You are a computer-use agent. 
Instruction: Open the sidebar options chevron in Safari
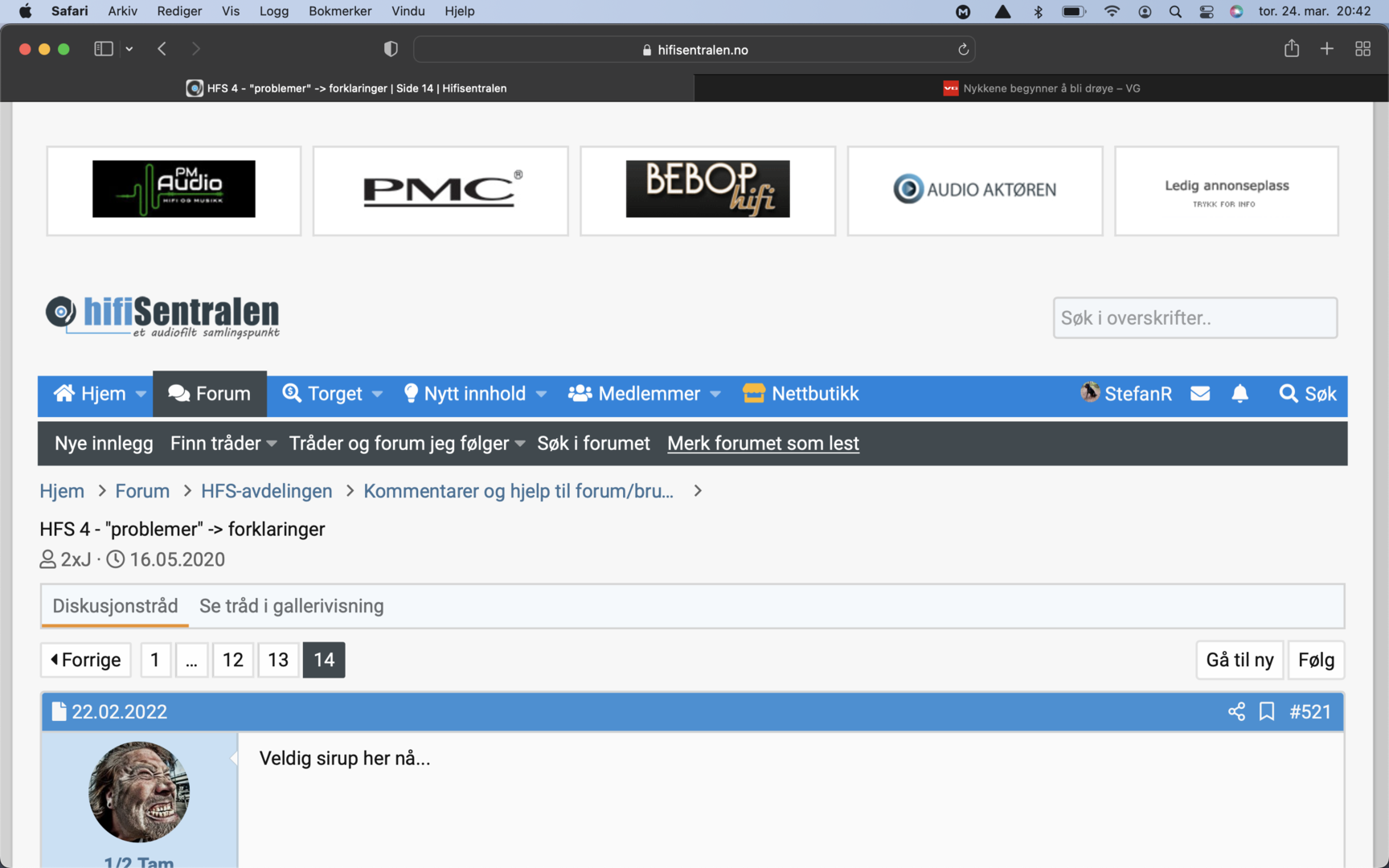129,49
